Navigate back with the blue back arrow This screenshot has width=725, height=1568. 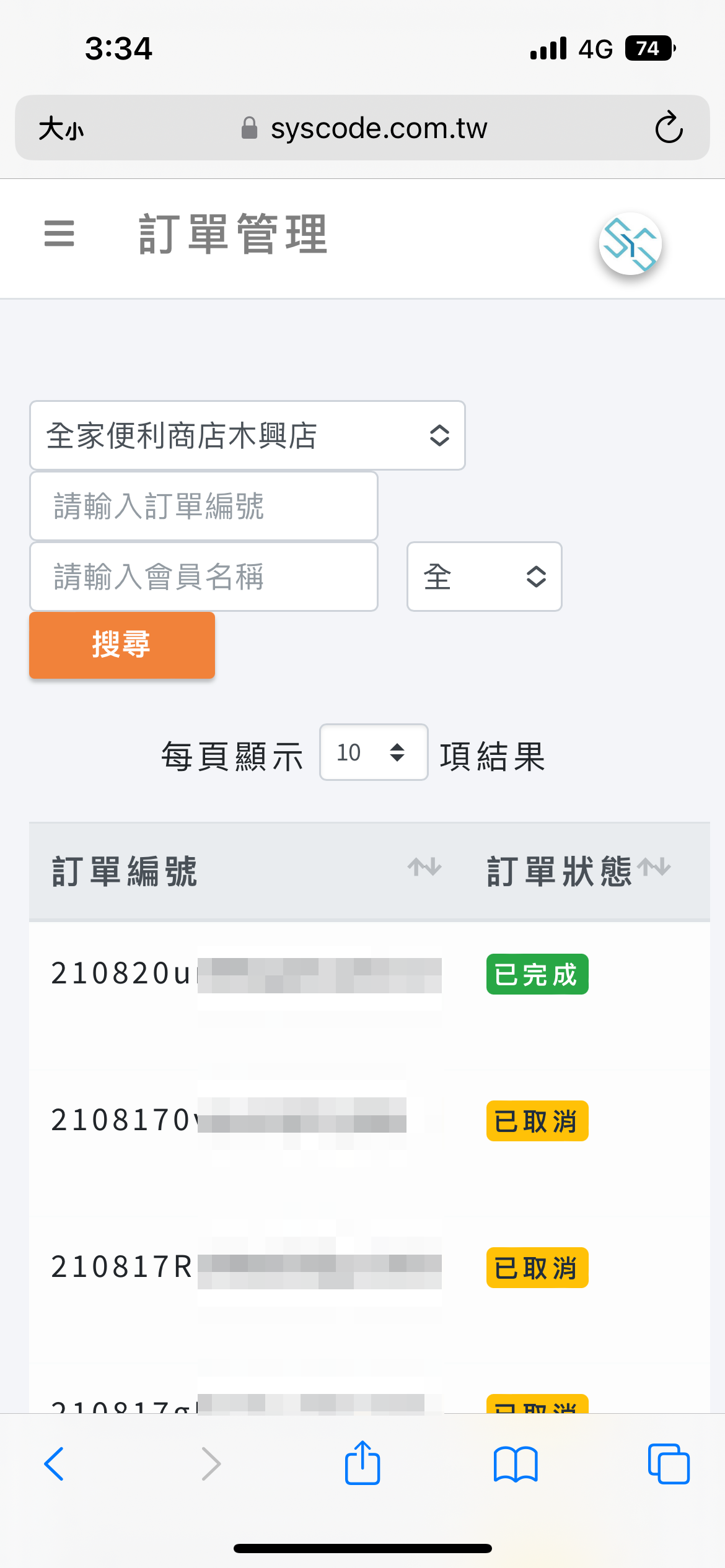click(x=55, y=1463)
